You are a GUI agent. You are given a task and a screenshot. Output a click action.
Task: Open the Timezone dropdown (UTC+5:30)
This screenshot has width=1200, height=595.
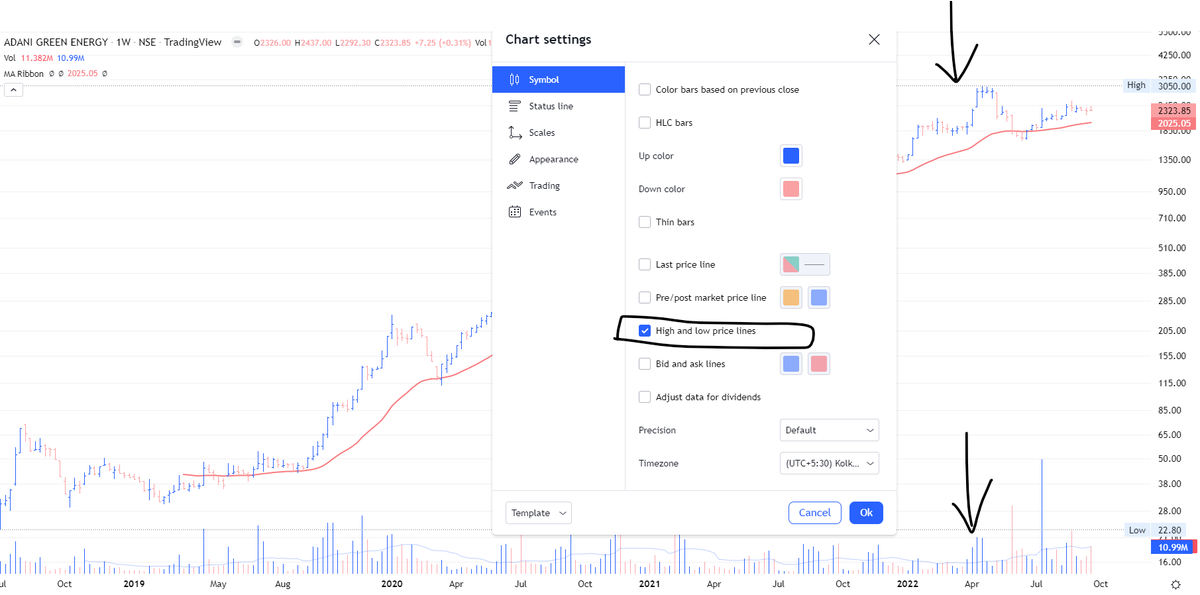(829, 463)
